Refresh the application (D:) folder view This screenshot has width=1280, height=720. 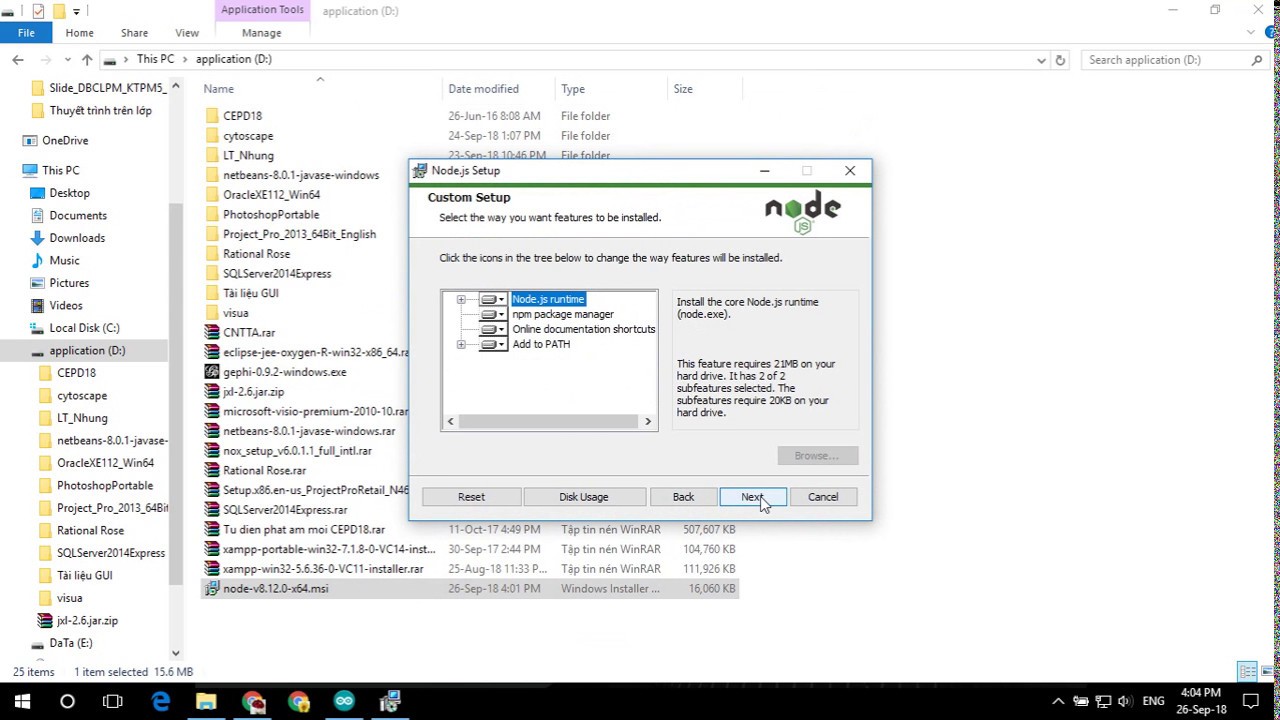click(1061, 60)
